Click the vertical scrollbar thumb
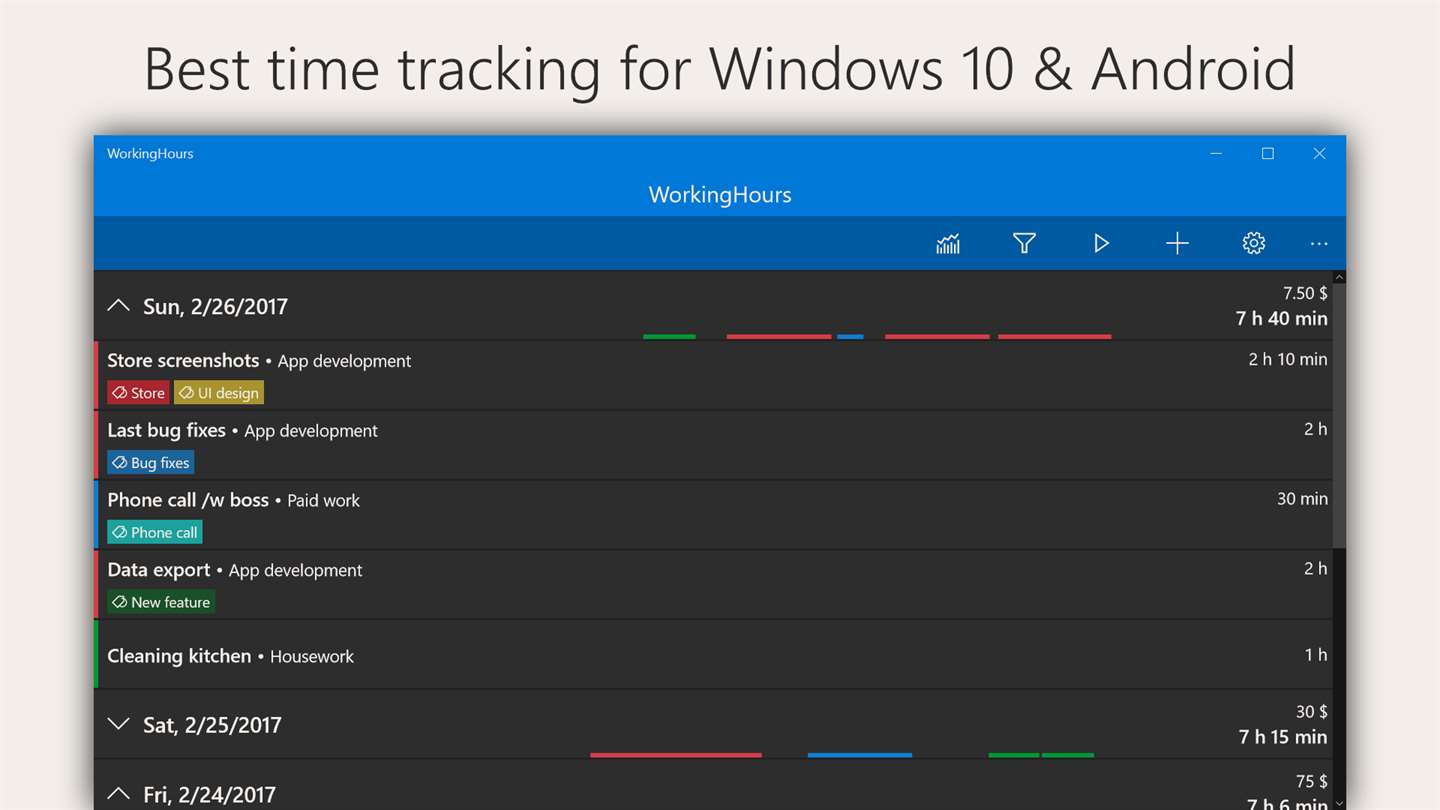This screenshot has height=810, width=1440. [x=1340, y=414]
